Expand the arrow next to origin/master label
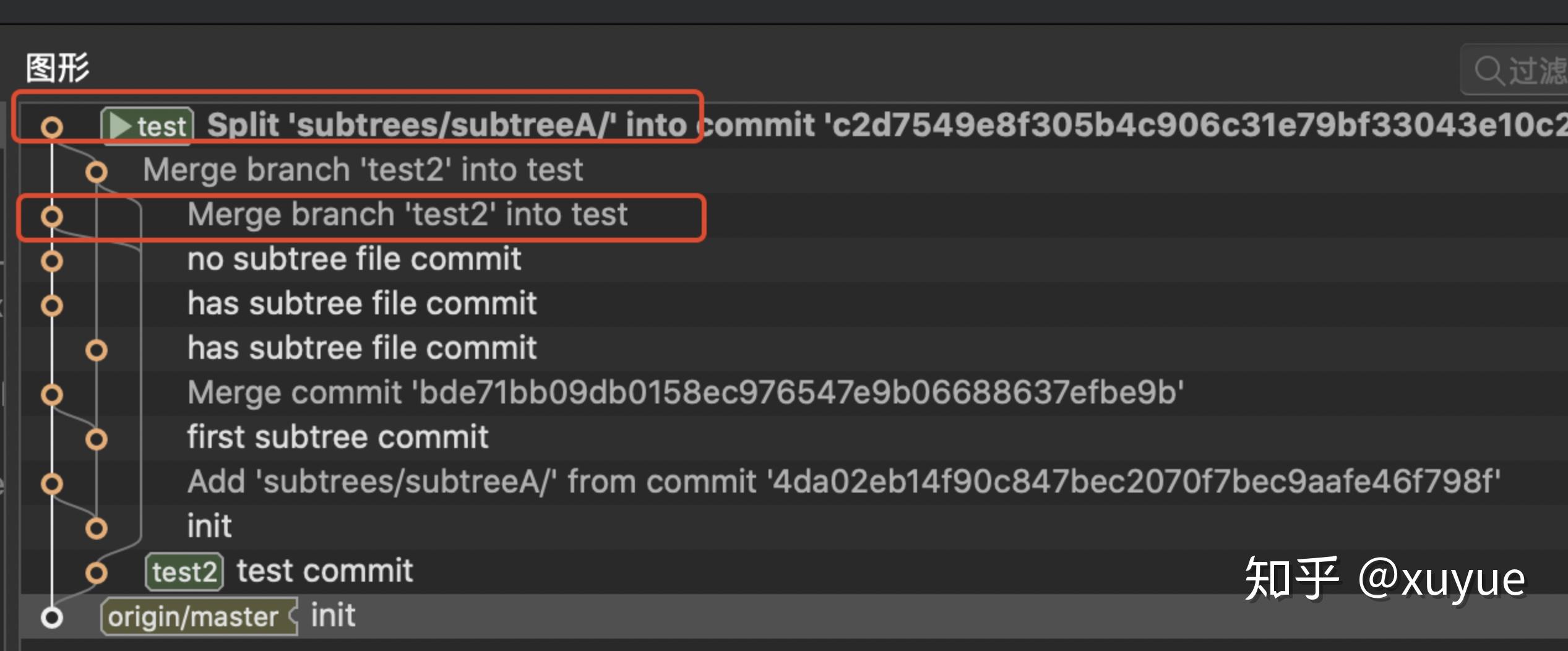The image size is (1568, 651). tap(291, 616)
